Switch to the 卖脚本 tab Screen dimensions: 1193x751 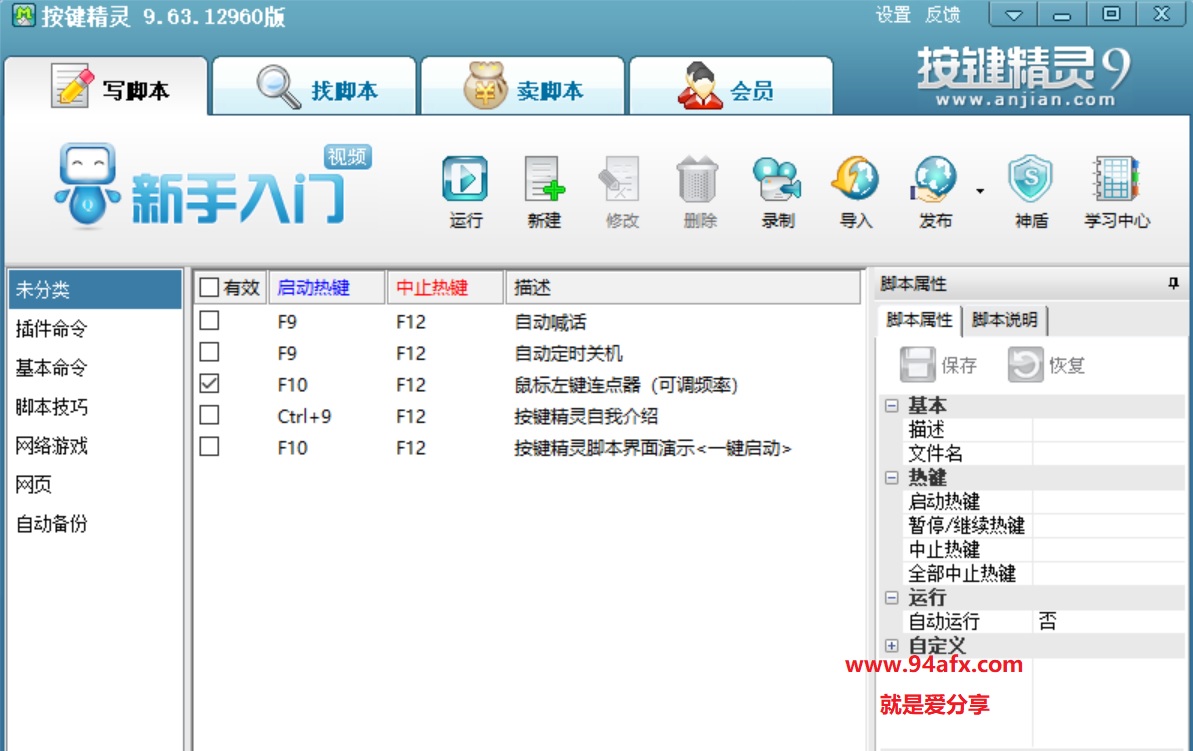(523, 87)
